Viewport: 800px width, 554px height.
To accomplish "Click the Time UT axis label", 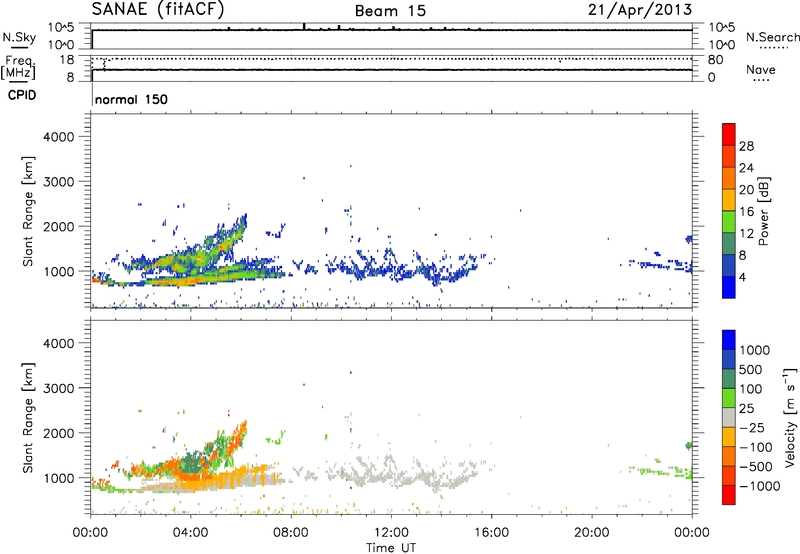I will click(x=391, y=548).
